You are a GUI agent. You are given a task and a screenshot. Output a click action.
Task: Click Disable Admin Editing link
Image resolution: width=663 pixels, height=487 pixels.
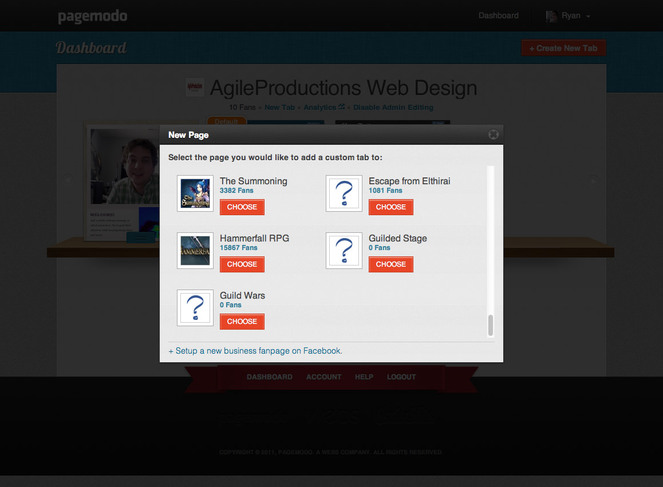tap(393, 107)
